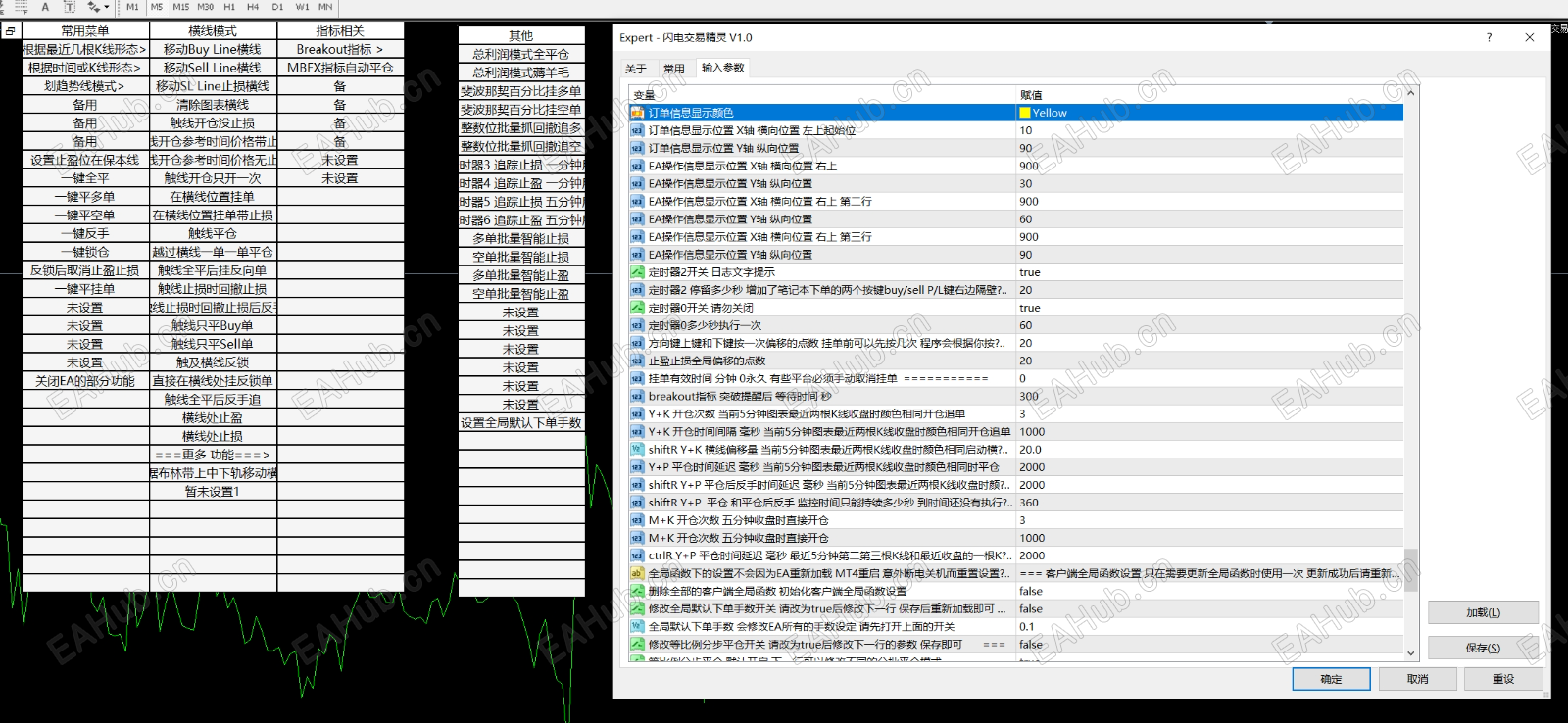The height and width of the screenshot is (723, 1568).
Task: Click the double icon beside shiftR Y+K 横线偏移量
Action: click(x=637, y=450)
